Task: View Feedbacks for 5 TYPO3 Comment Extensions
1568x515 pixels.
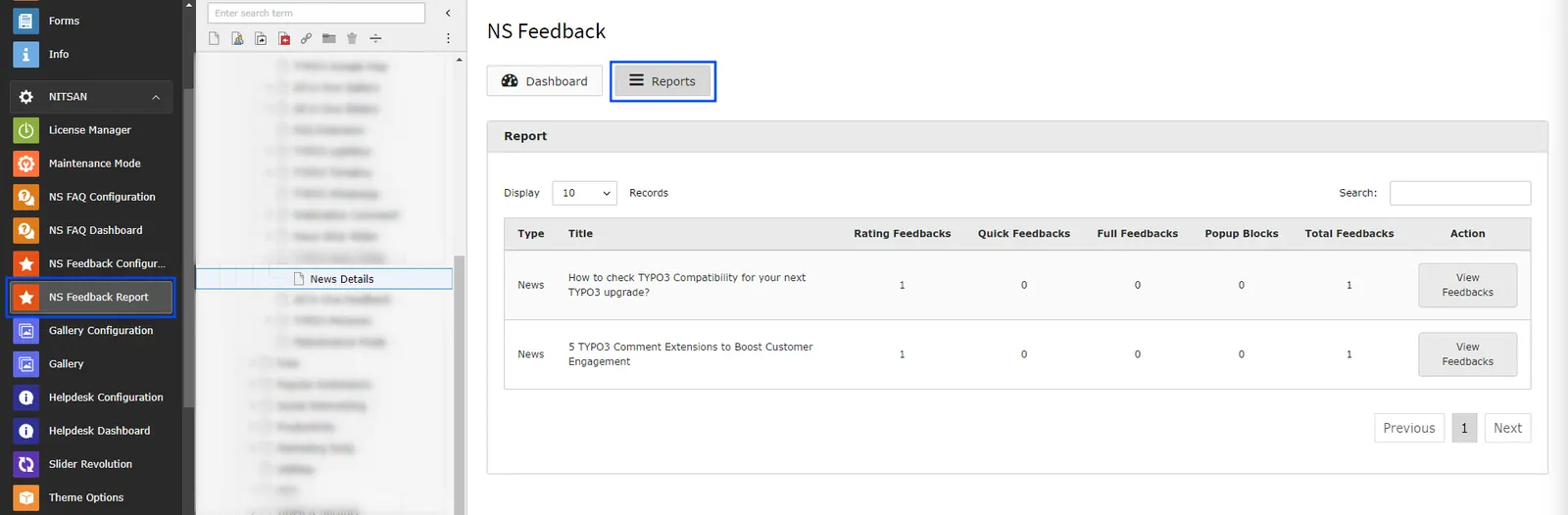Action: point(1467,354)
